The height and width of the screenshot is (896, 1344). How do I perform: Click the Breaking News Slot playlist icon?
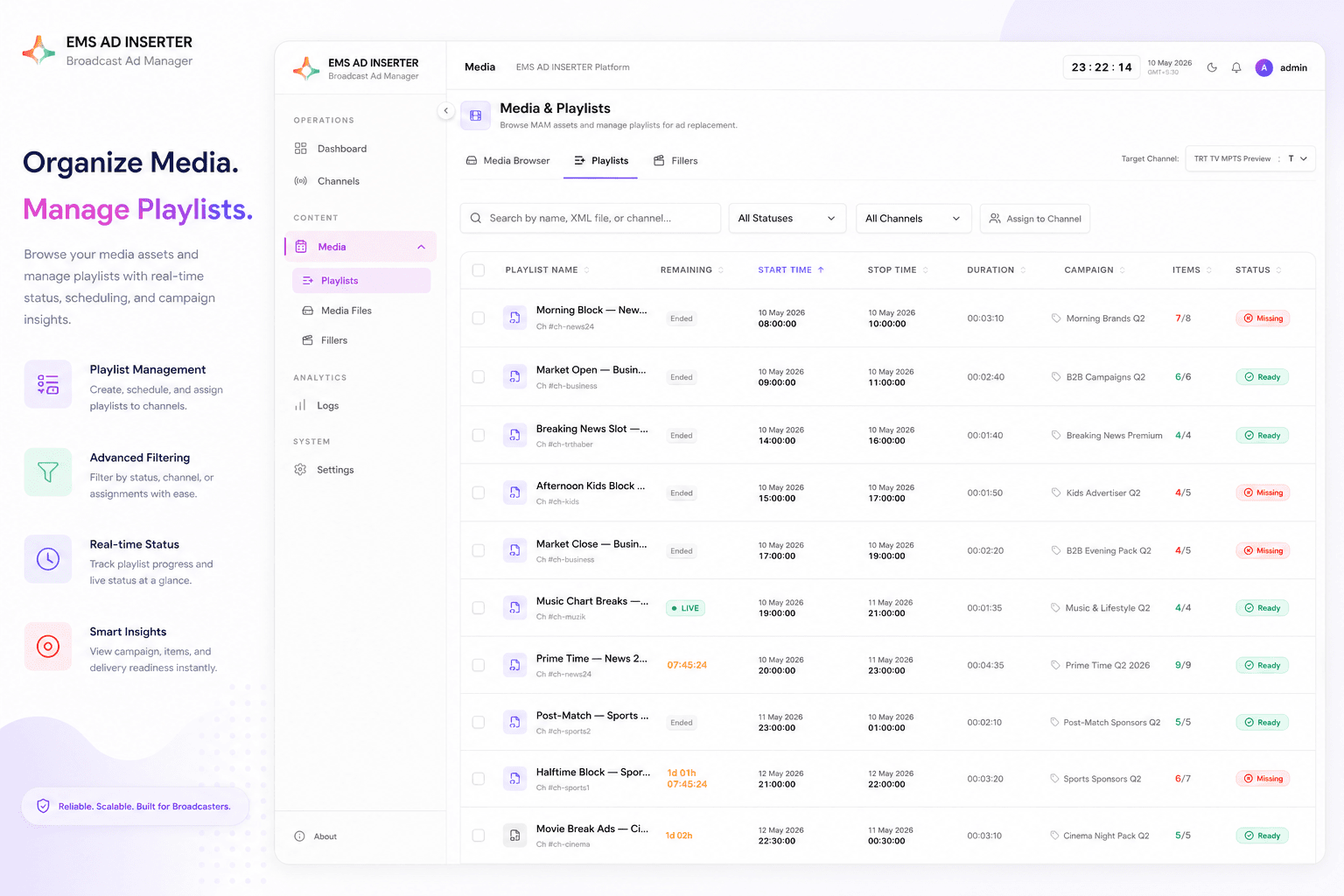tap(514, 435)
